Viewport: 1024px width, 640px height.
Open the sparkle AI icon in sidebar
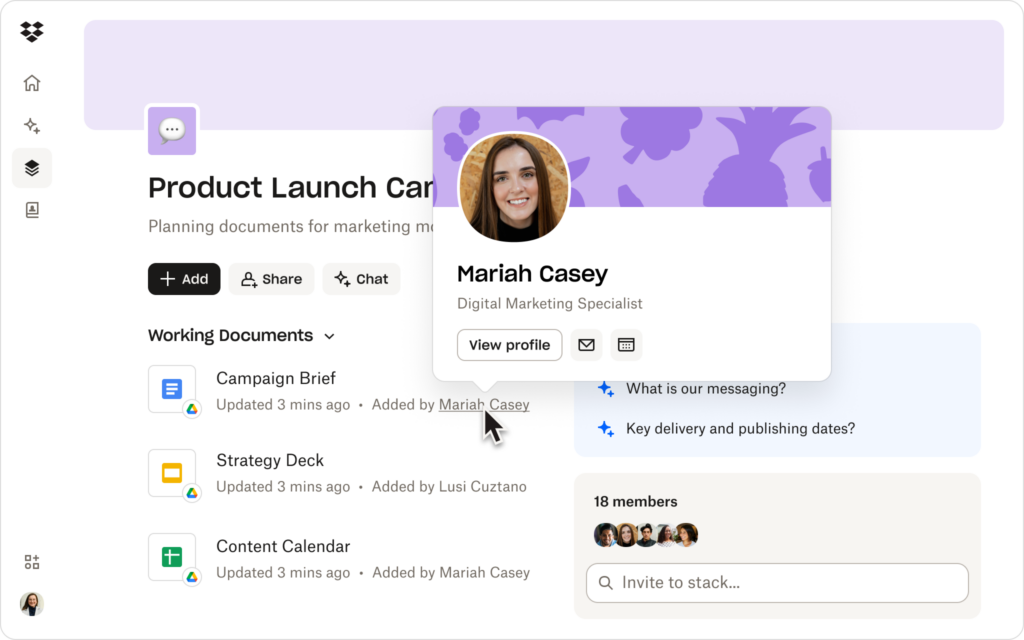coord(32,126)
